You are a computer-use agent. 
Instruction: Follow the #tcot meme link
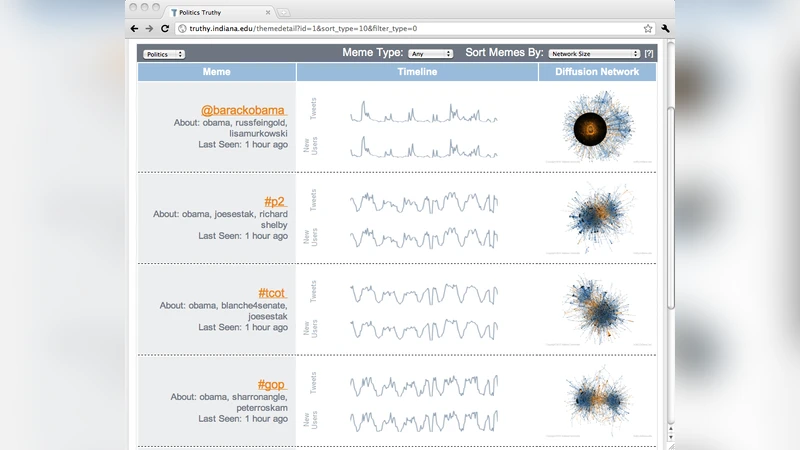pyautogui.click(x=272, y=292)
